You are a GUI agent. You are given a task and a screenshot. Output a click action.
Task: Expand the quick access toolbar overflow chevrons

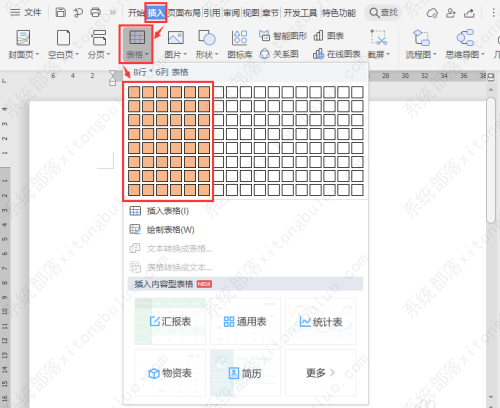click(113, 13)
